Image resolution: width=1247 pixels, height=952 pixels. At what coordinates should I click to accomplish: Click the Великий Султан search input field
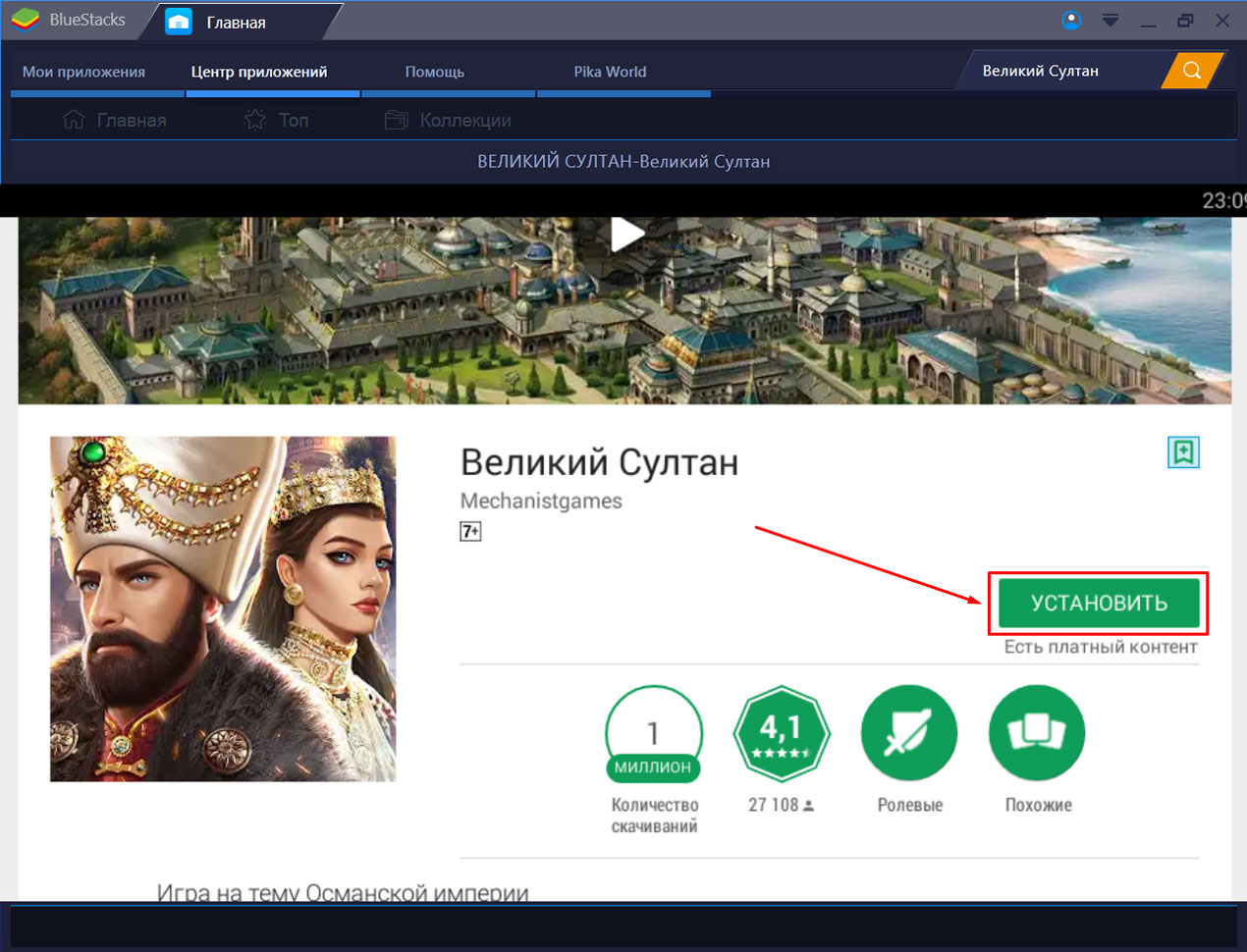click(1060, 71)
